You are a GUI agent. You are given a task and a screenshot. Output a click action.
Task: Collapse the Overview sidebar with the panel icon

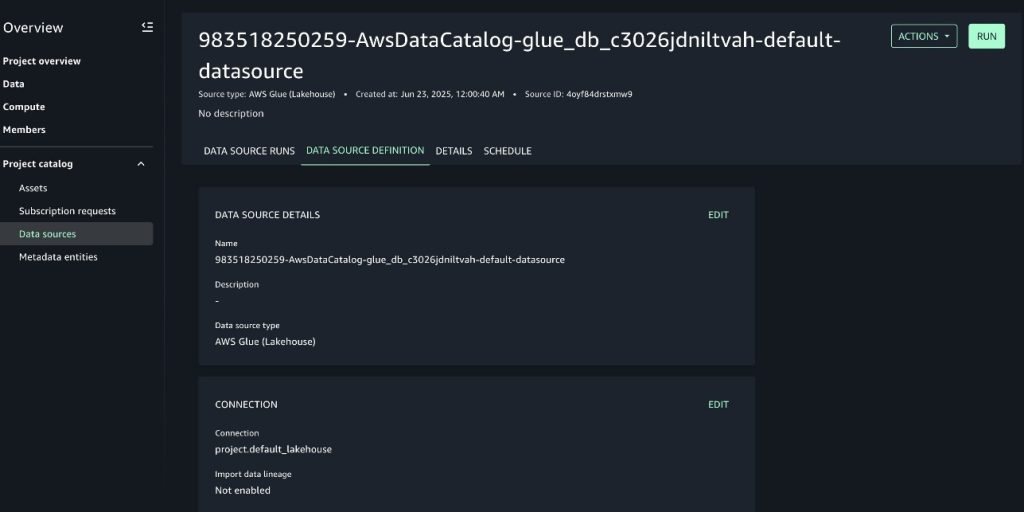[x=148, y=27]
